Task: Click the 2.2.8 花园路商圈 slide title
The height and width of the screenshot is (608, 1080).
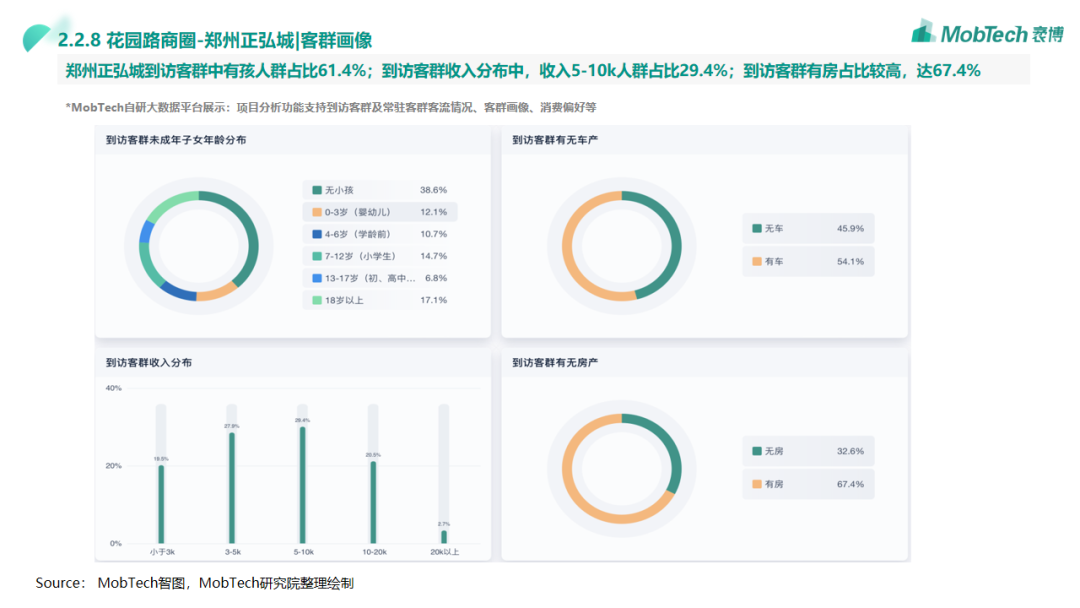Action: click(x=215, y=40)
